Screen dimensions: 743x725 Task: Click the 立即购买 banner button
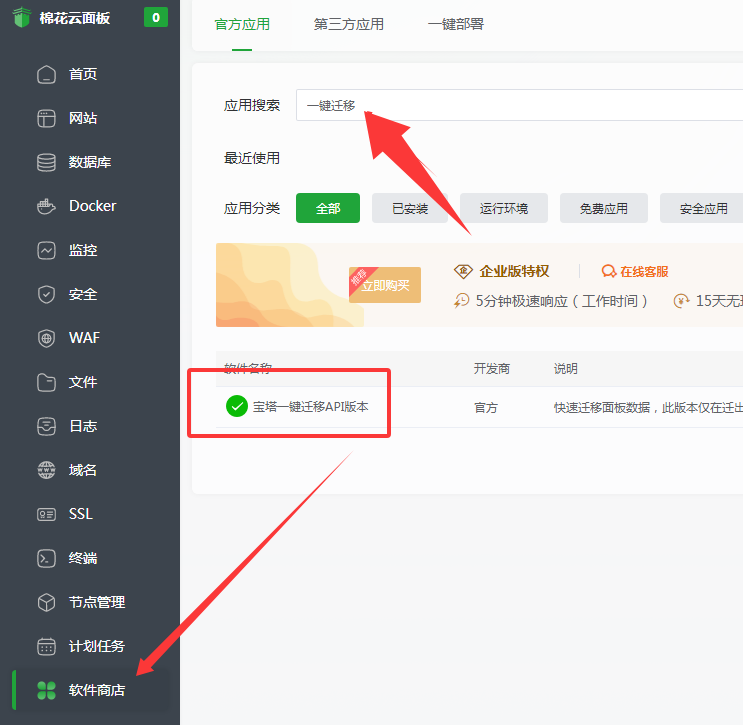[385, 285]
